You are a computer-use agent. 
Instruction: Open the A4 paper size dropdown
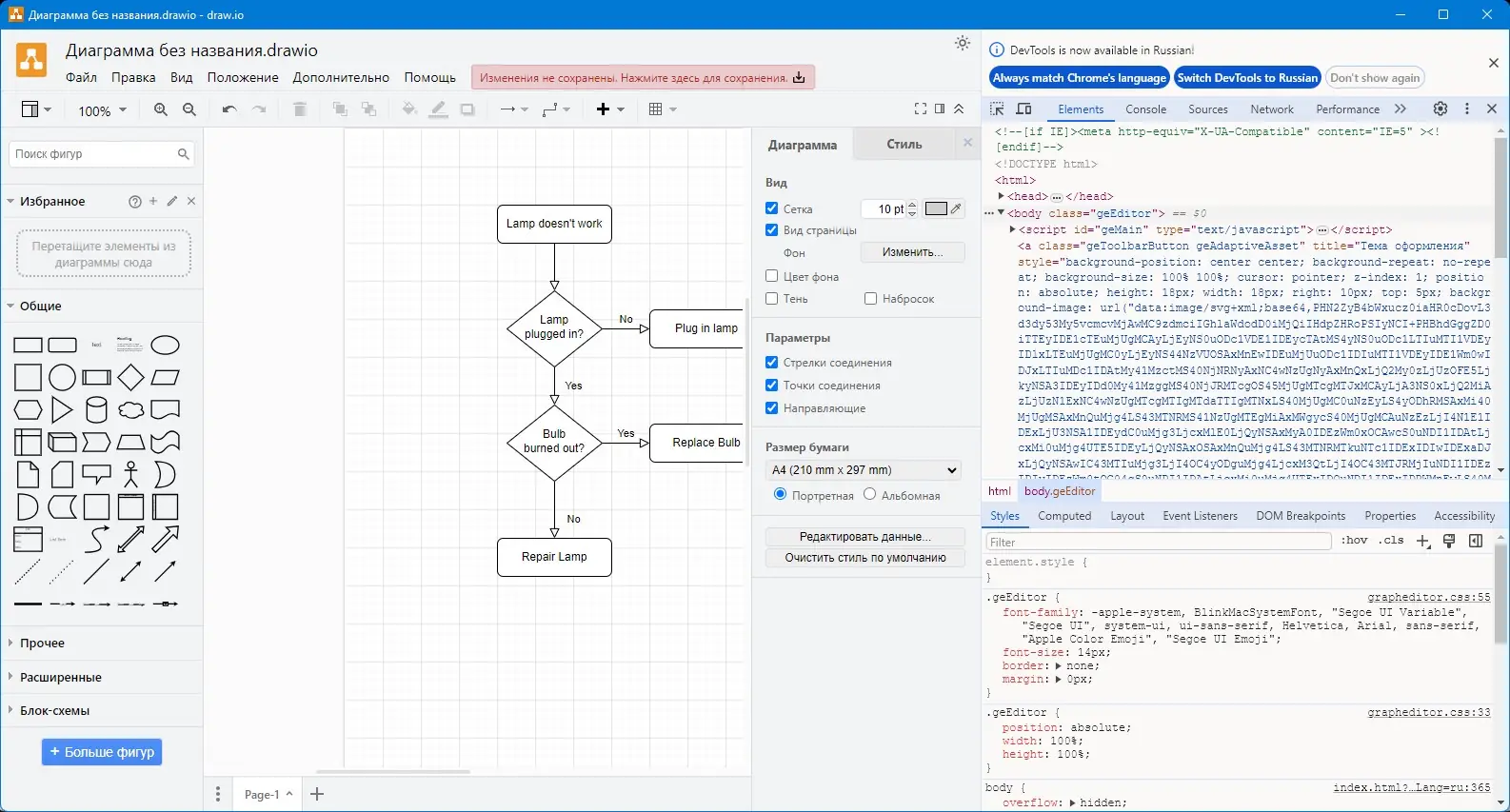(864, 469)
